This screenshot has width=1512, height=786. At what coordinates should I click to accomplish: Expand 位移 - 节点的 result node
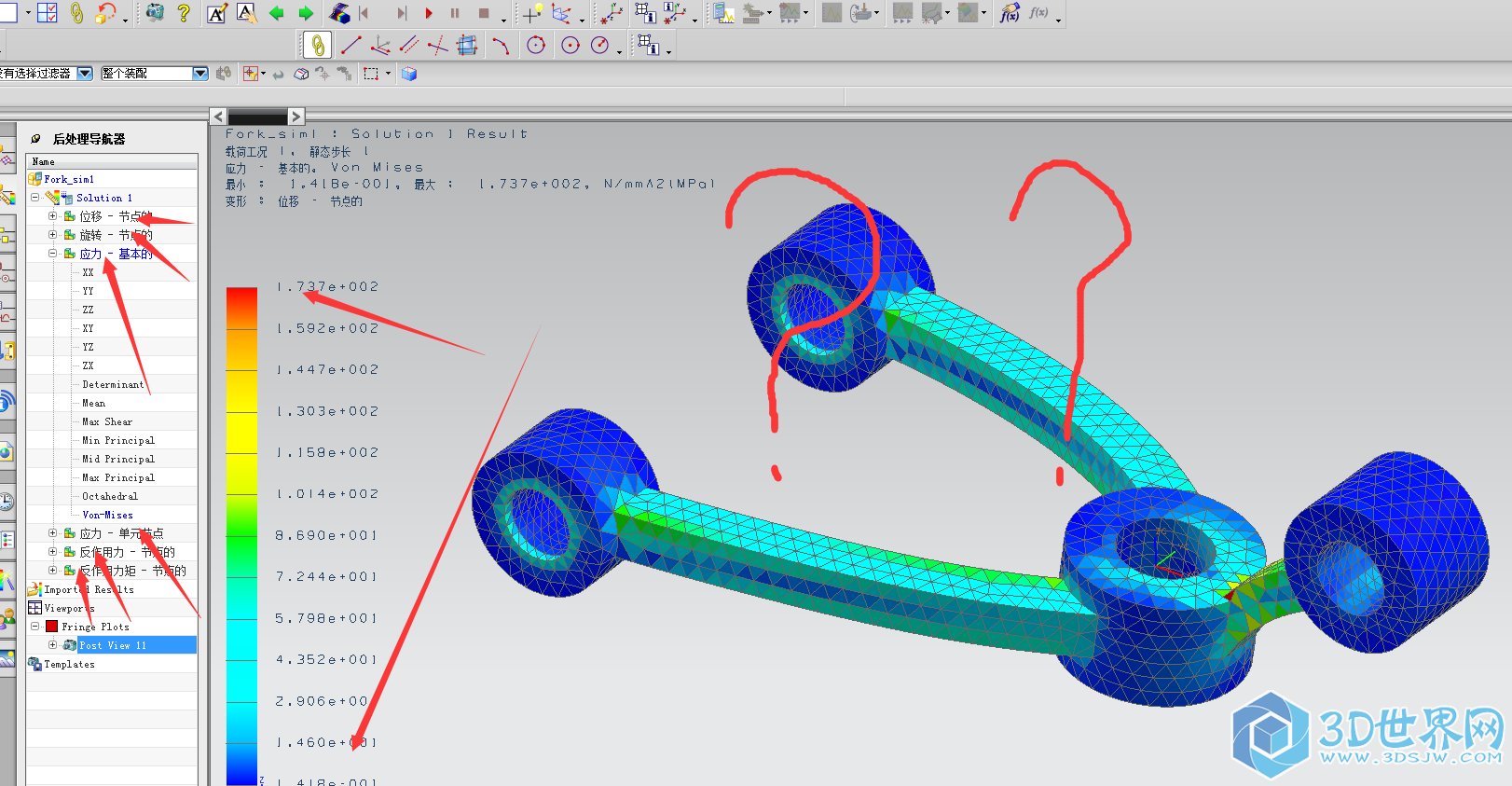(x=53, y=216)
